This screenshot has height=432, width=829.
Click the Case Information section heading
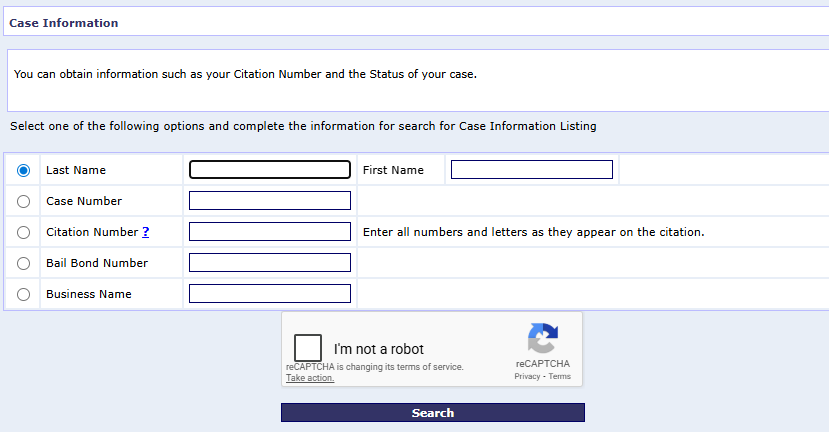coord(63,22)
